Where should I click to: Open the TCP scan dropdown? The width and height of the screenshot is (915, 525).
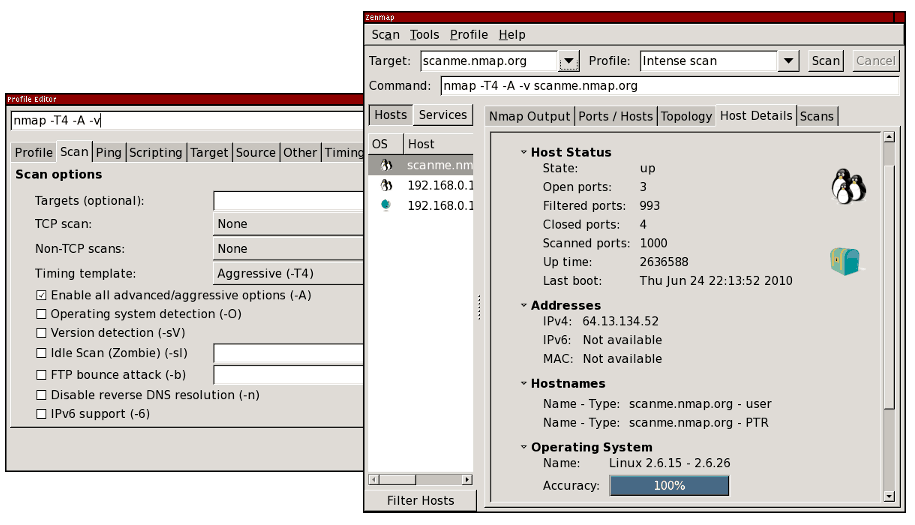pyautogui.click(x=288, y=224)
